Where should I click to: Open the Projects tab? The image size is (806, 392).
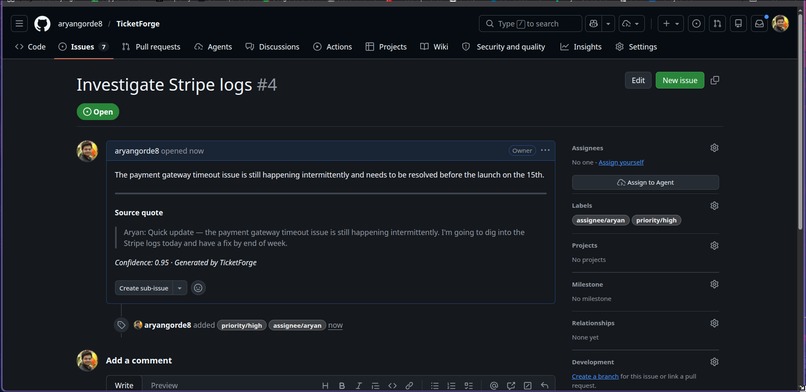coord(386,47)
